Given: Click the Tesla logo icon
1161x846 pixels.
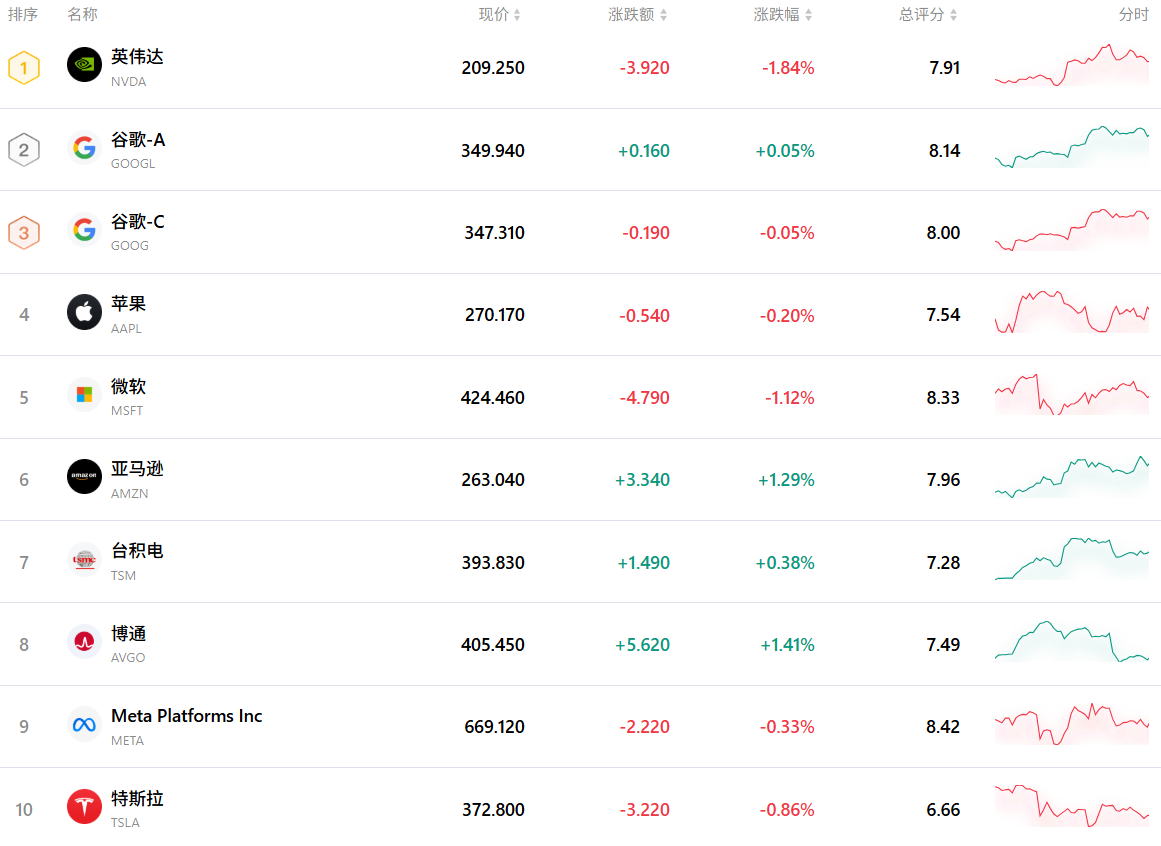Looking at the screenshot, I should 84,806.
